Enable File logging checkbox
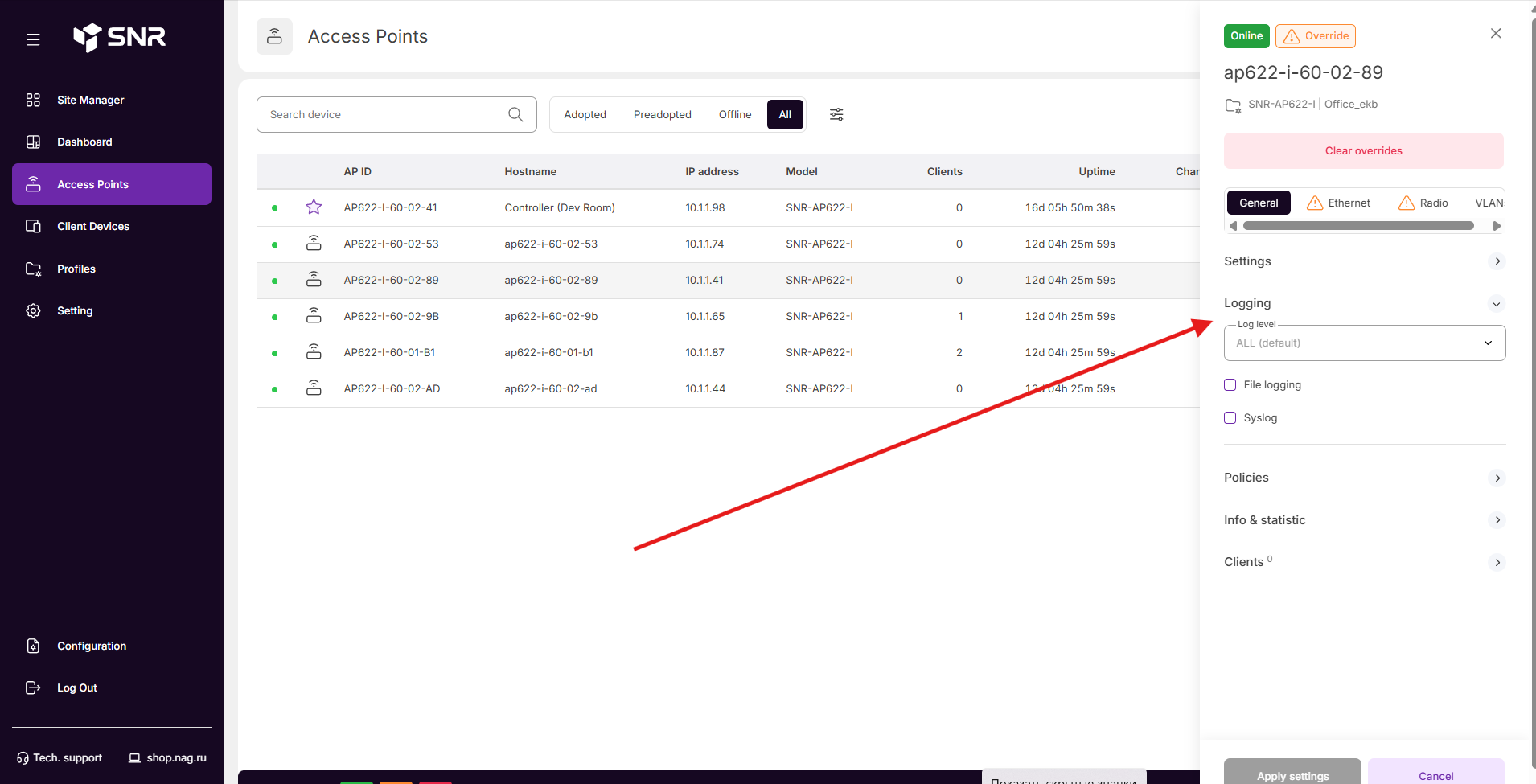Screen dimensions: 1536x784 (1230, 384)
